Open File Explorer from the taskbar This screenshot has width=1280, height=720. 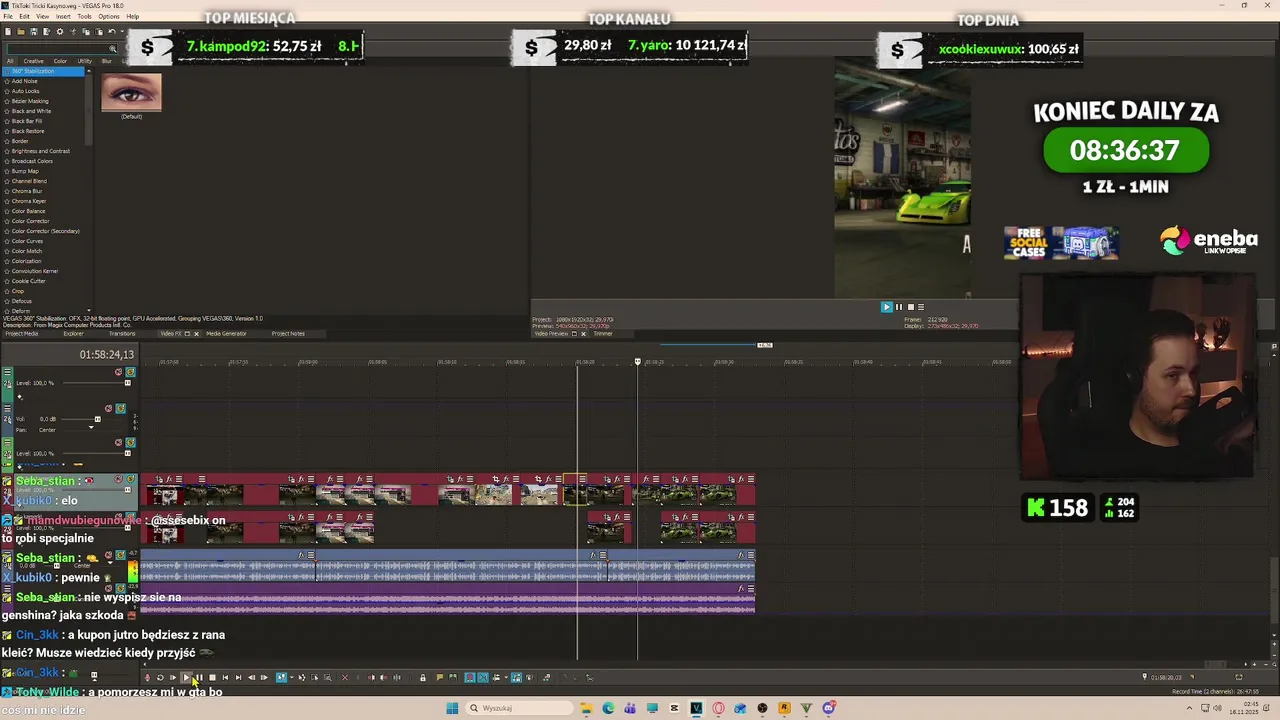pyautogui.click(x=586, y=708)
